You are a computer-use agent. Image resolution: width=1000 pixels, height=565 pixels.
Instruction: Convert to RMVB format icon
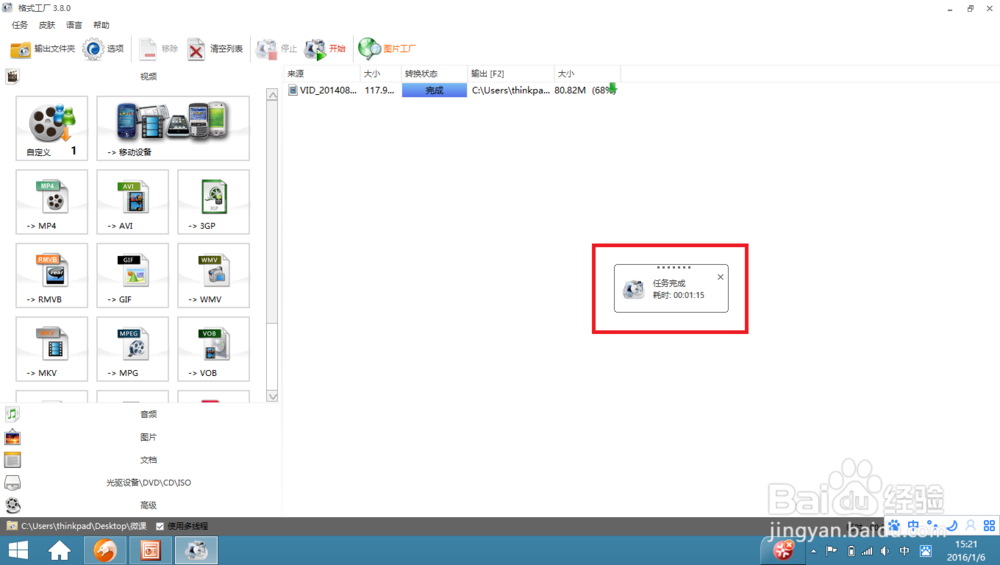coord(52,275)
